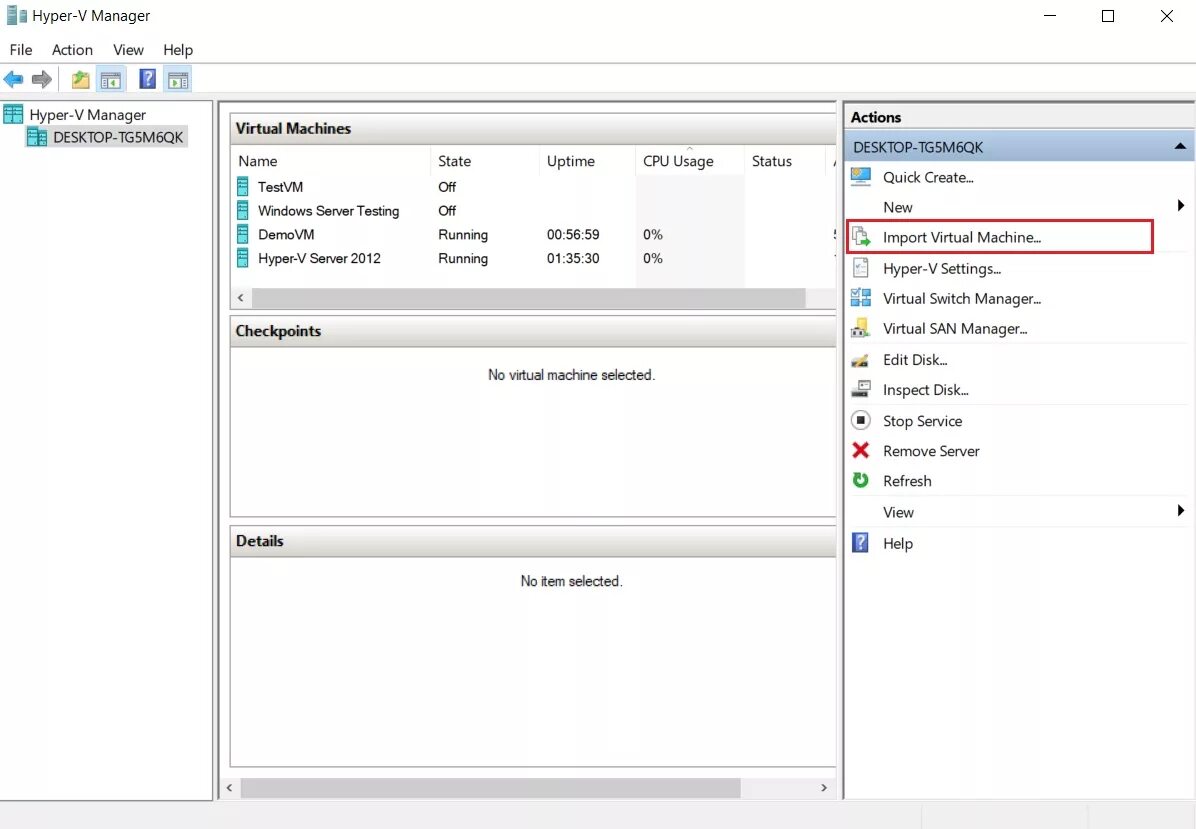Select the Windows Server Testing name
Image resolution: width=1196 pixels, height=829 pixels.
pos(328,210)
